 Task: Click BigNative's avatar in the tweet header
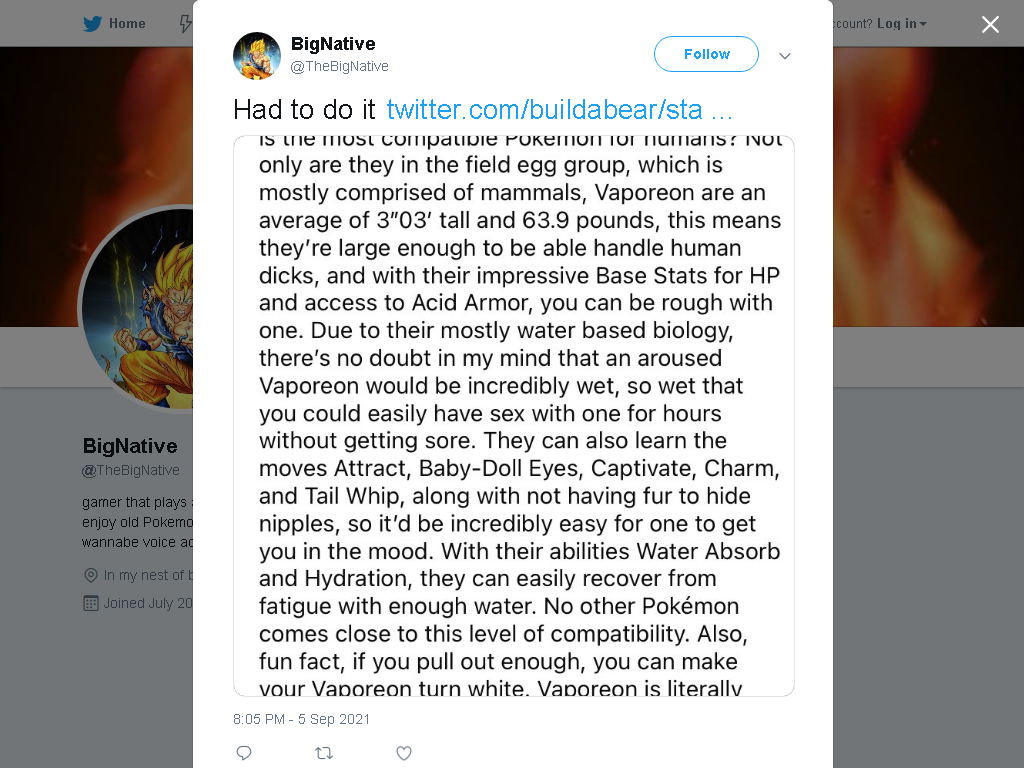tap(257, 56)
